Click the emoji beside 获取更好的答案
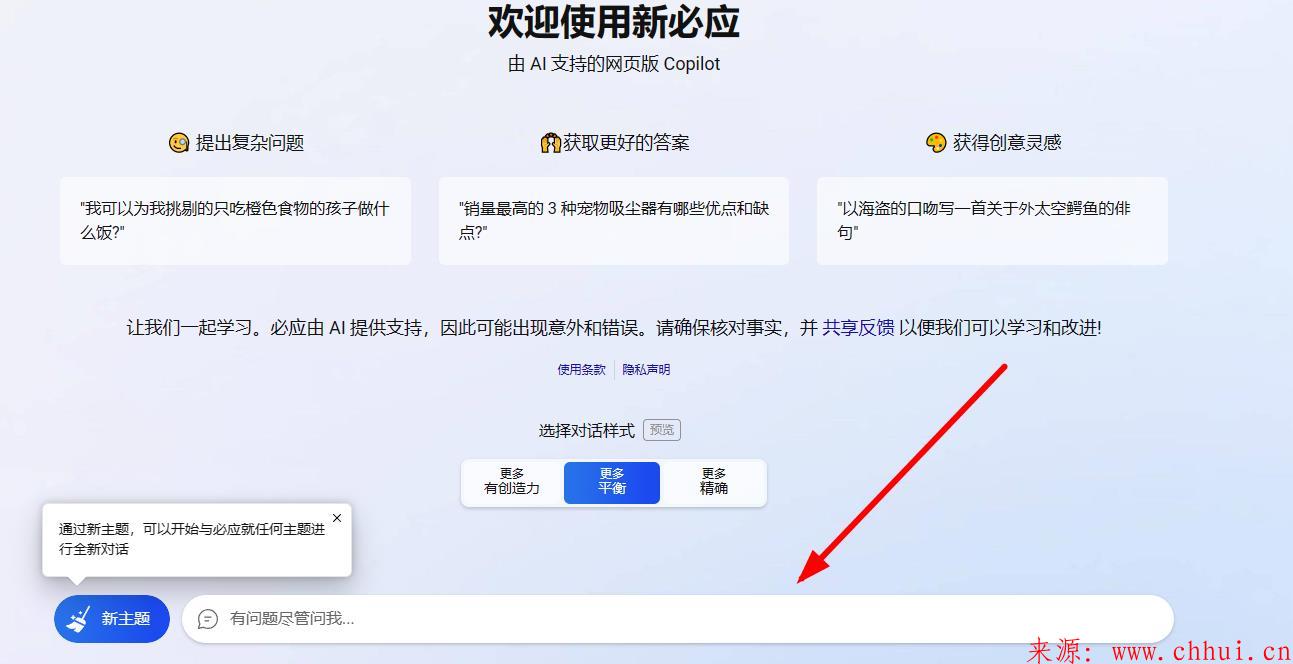 [550, 143]
